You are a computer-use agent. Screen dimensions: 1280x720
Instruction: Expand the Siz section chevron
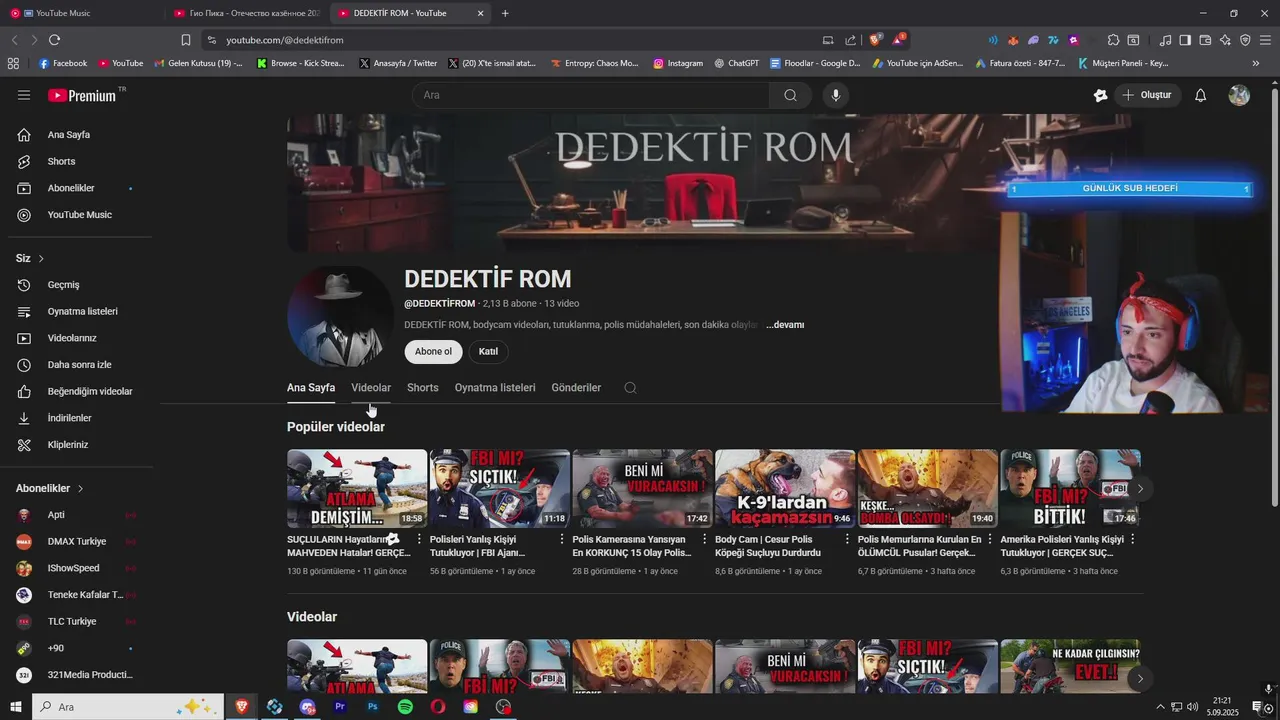(x=41, y=259)
